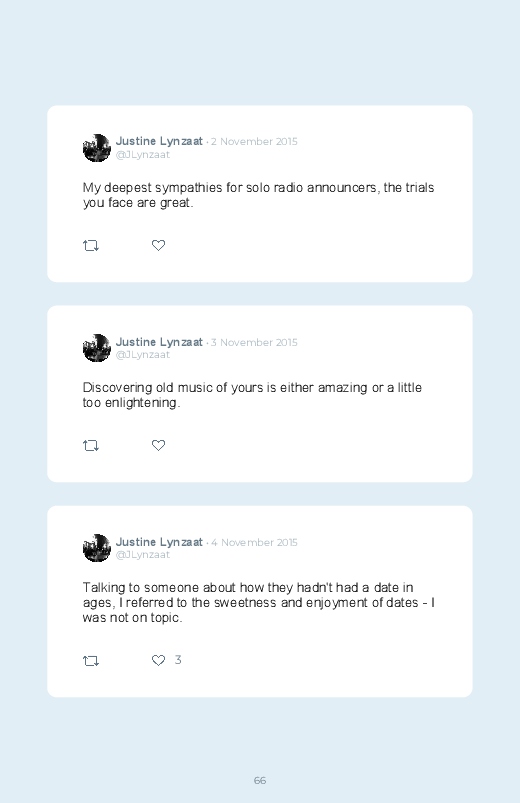This screenshot has width=520, height=803.
Task: Like the 3 November 2015 tweet
Action: (x=158, y=445)
